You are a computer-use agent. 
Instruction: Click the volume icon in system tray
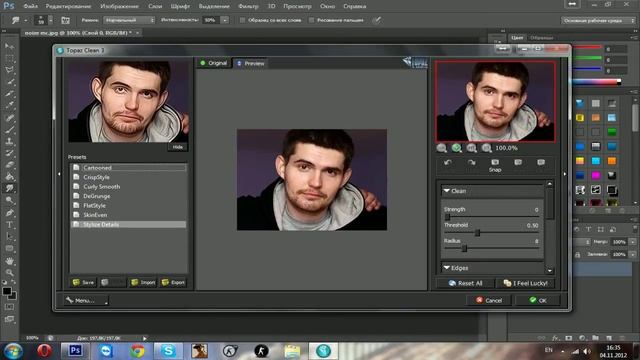click(587, 351)
